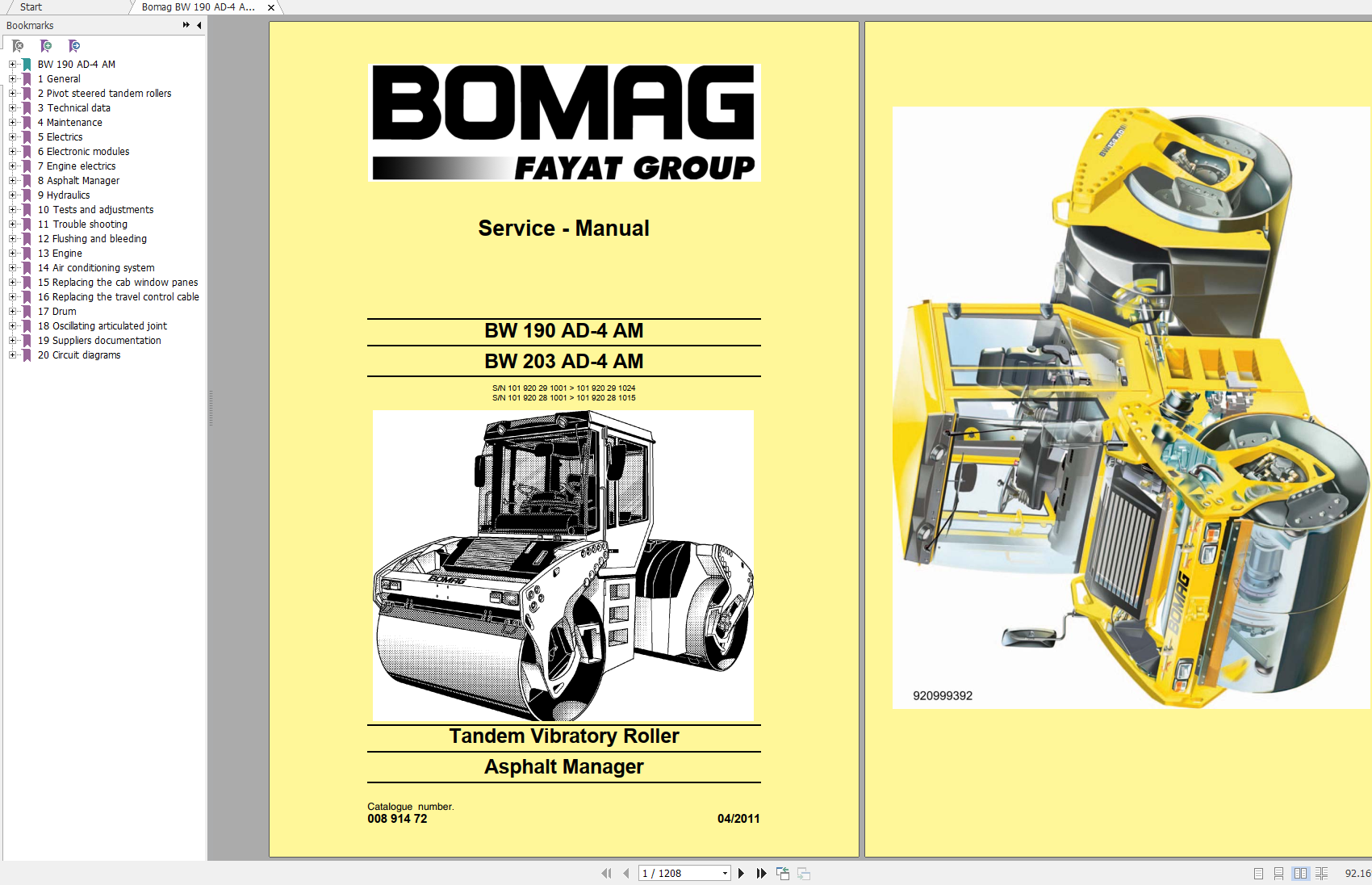Viewport: 1372px width, 885px height.
Task: Toggle two-page facing layout
Action: [1300, 873]
